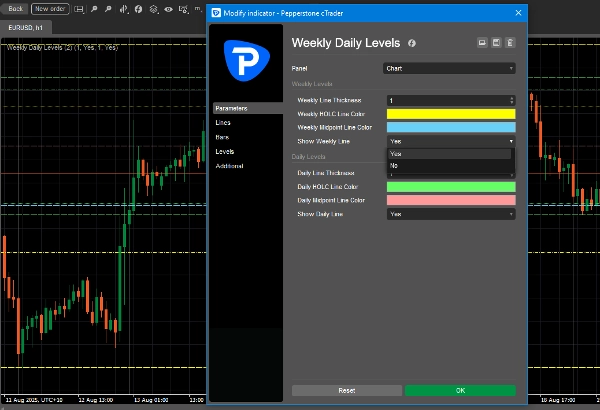Screen dimensions: 600x410
Task: Open the Additional section in sidebar
Action: pos(229,166)
